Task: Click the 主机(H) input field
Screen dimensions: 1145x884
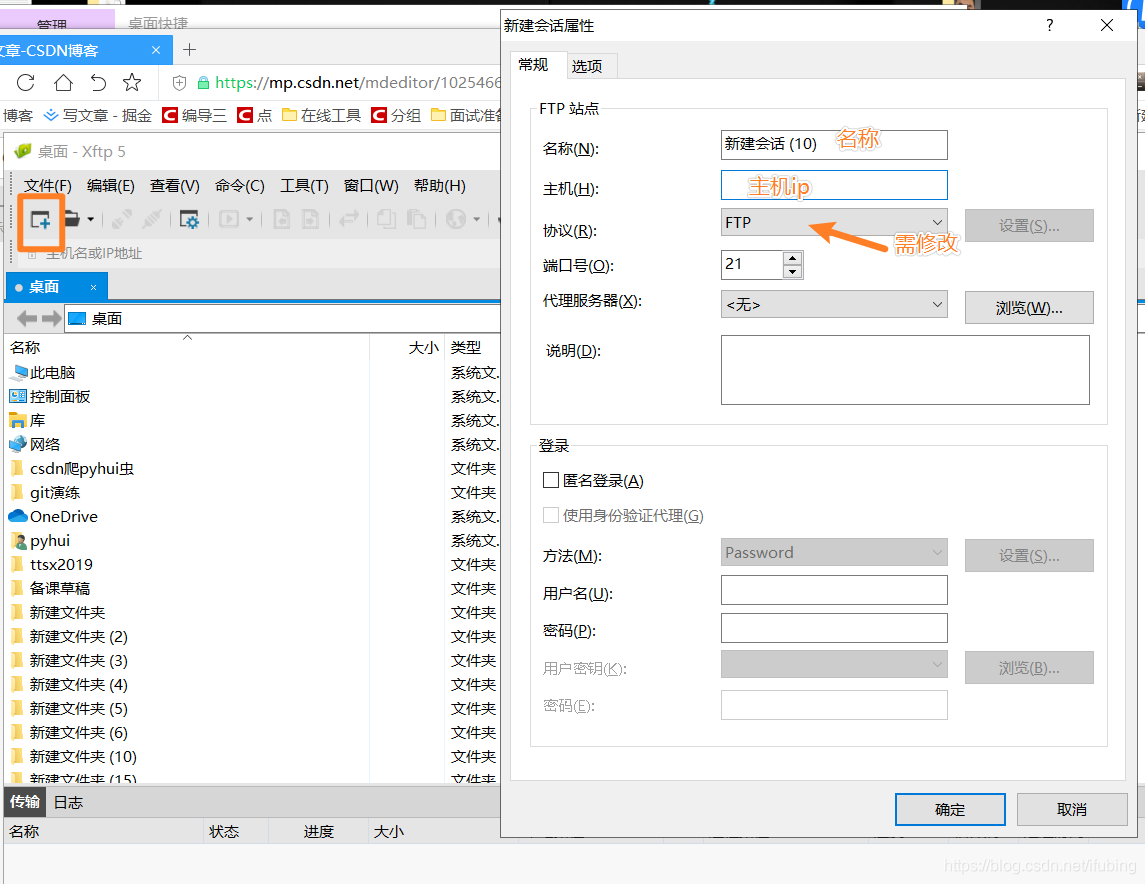Action: tap(834, 184)
